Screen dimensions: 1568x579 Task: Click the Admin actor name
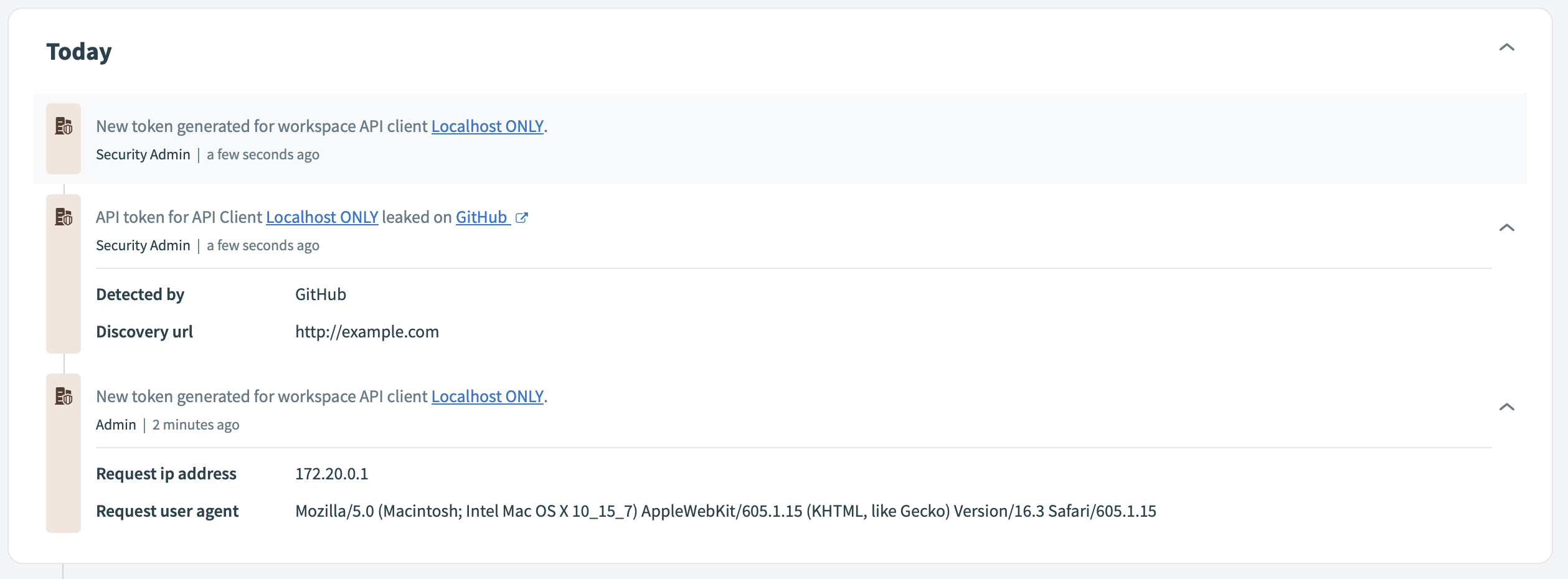(116, 425)
